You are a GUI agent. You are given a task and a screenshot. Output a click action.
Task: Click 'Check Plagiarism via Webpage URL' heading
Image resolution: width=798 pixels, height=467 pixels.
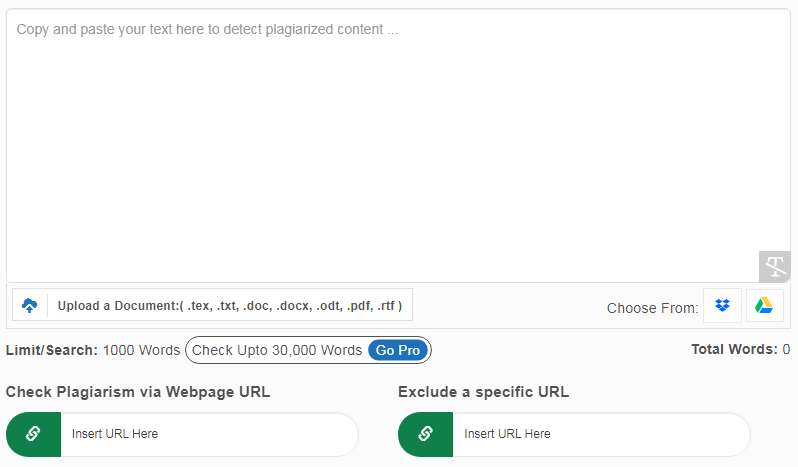point(138,392)
